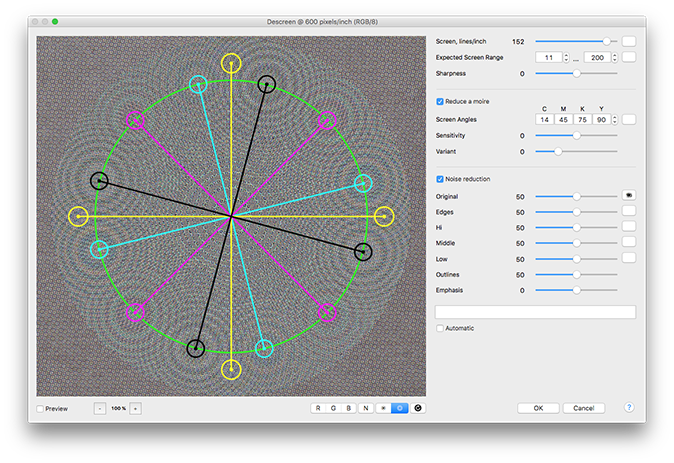The width and height of the screenshot is (674, 463).
Task: Tick the Automatic checkbox
Action: coord(440,328)
